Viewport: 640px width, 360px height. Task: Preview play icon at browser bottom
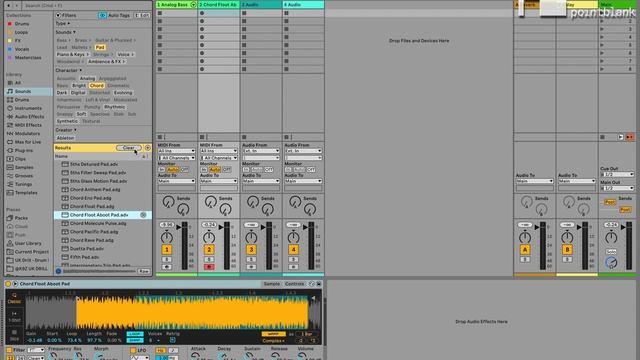(58, 271)
